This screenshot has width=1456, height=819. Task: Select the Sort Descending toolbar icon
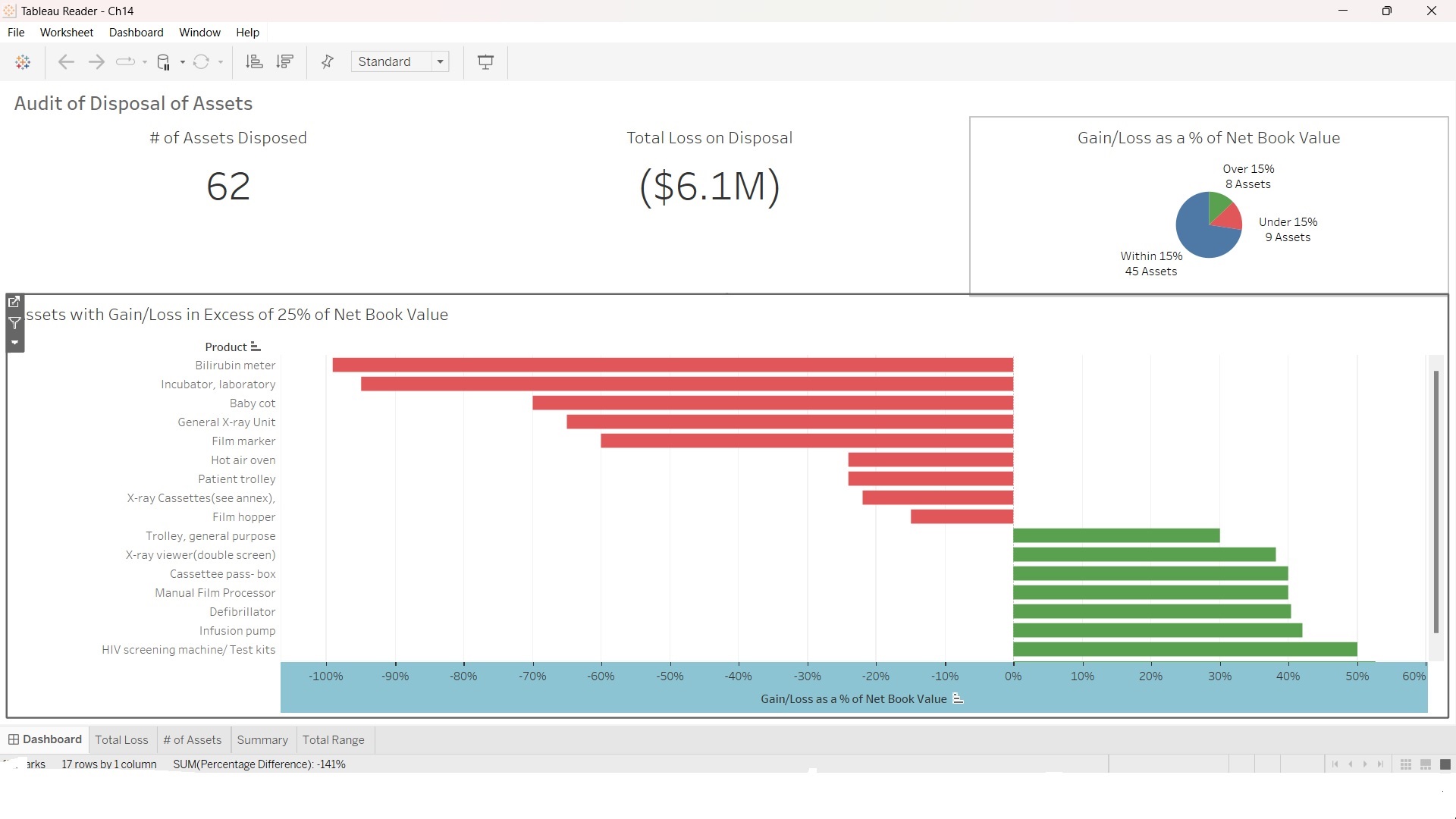pyautogui.click(x=284, y=61)
